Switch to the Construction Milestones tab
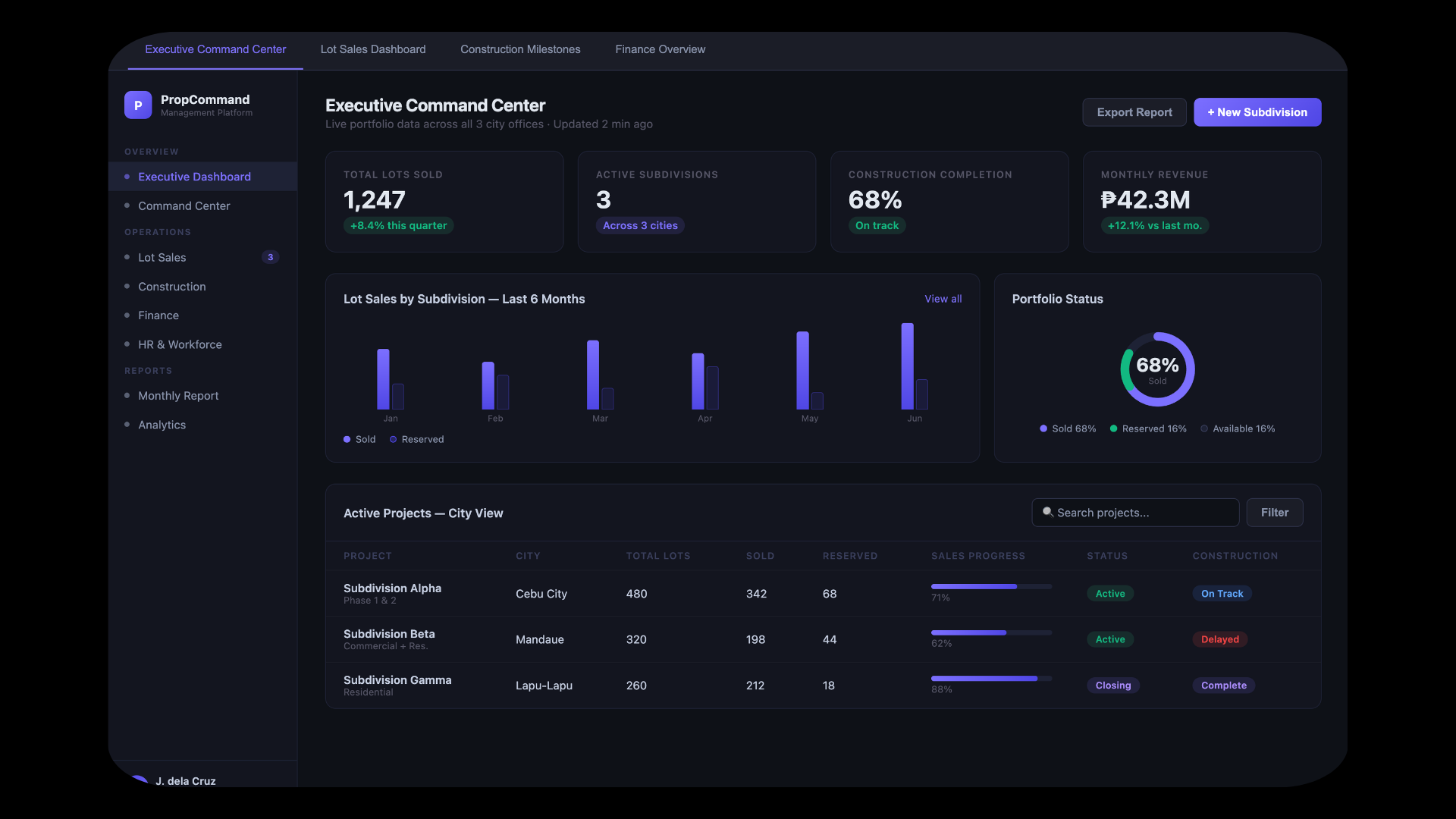The width and height of the screenshot is (1456, 819). [519, 49]
